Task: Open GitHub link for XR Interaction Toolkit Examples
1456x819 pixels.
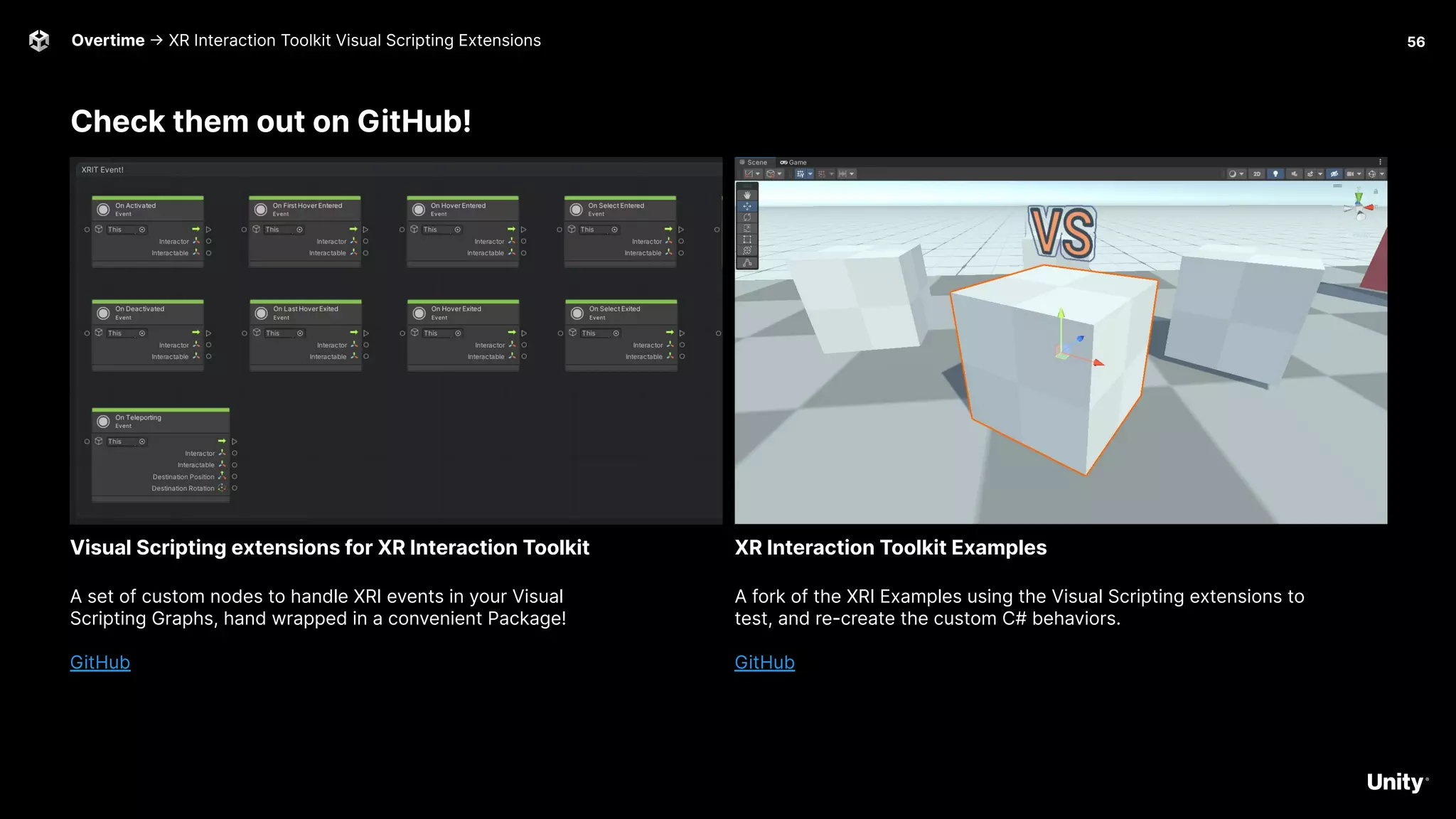Action: pyautogui.click(x=765, y=662)
